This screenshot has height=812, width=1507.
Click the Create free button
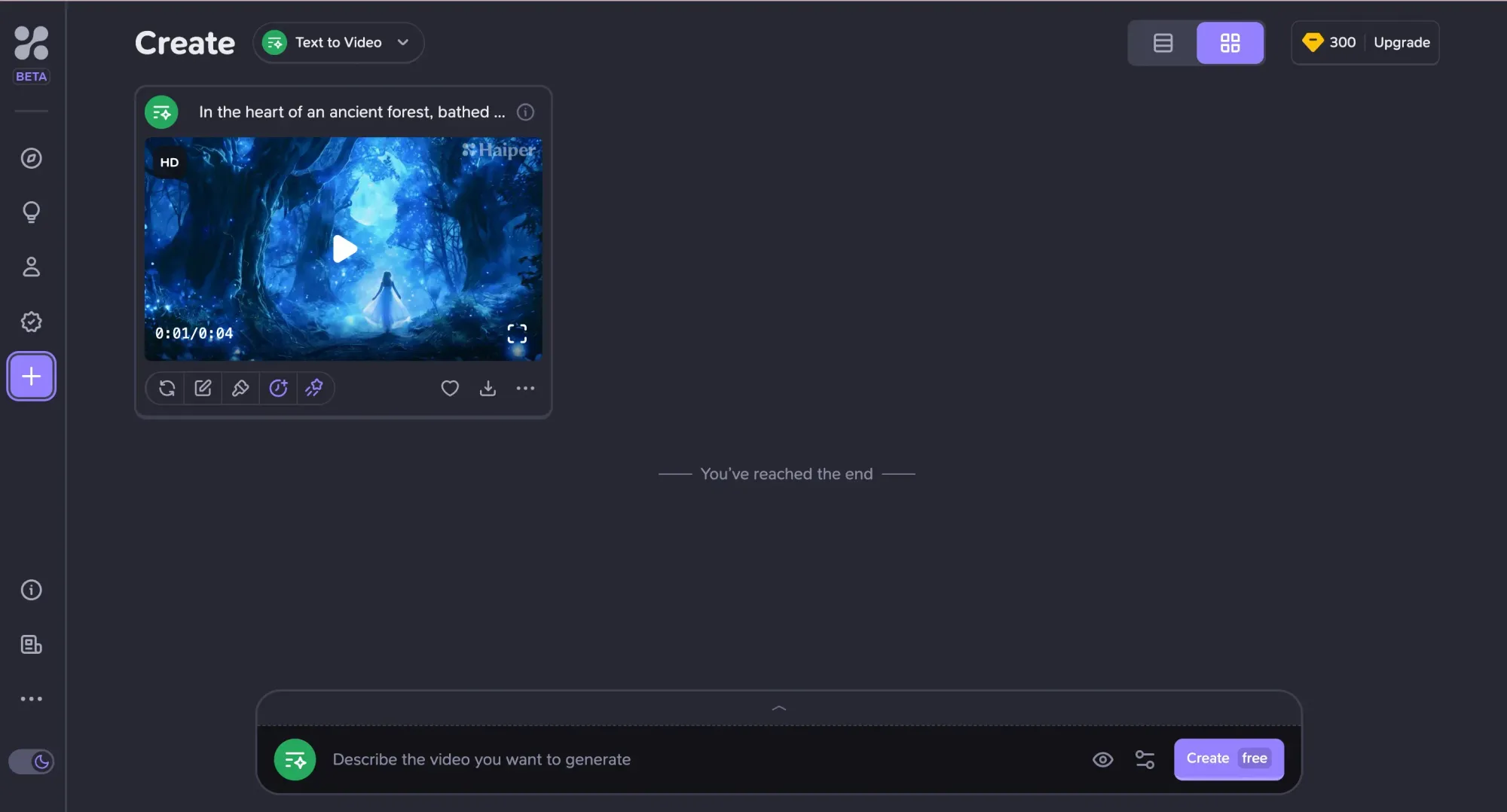[1228, 759]
